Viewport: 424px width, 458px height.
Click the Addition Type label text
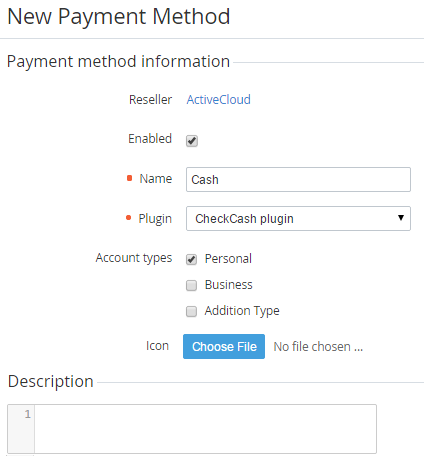(242, 311)
